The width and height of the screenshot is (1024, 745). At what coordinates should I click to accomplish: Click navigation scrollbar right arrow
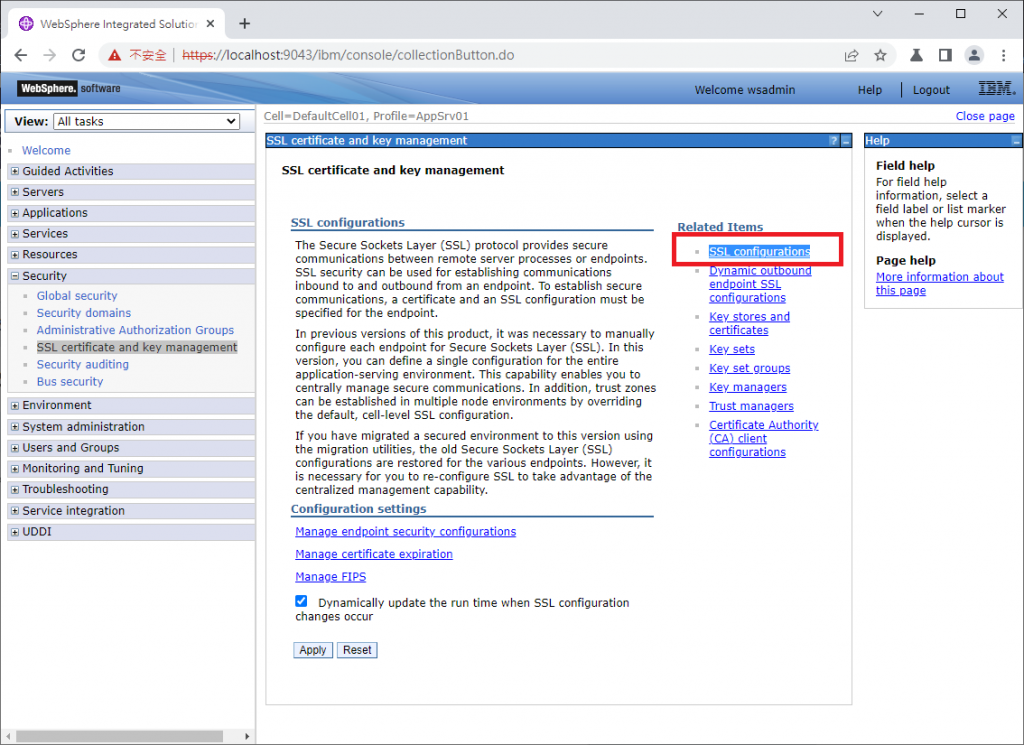pos(247,736)
